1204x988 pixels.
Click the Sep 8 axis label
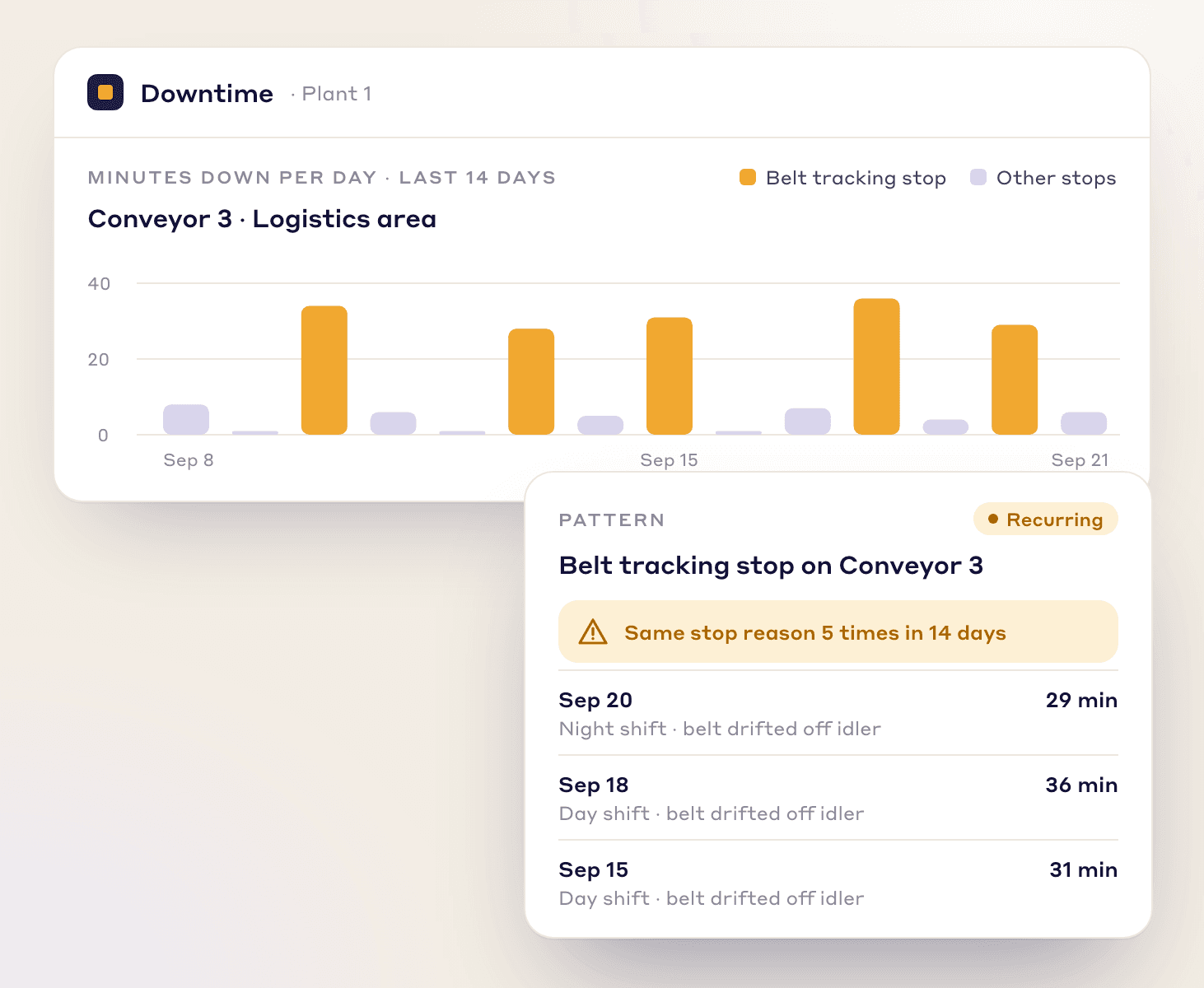(189, 460)
